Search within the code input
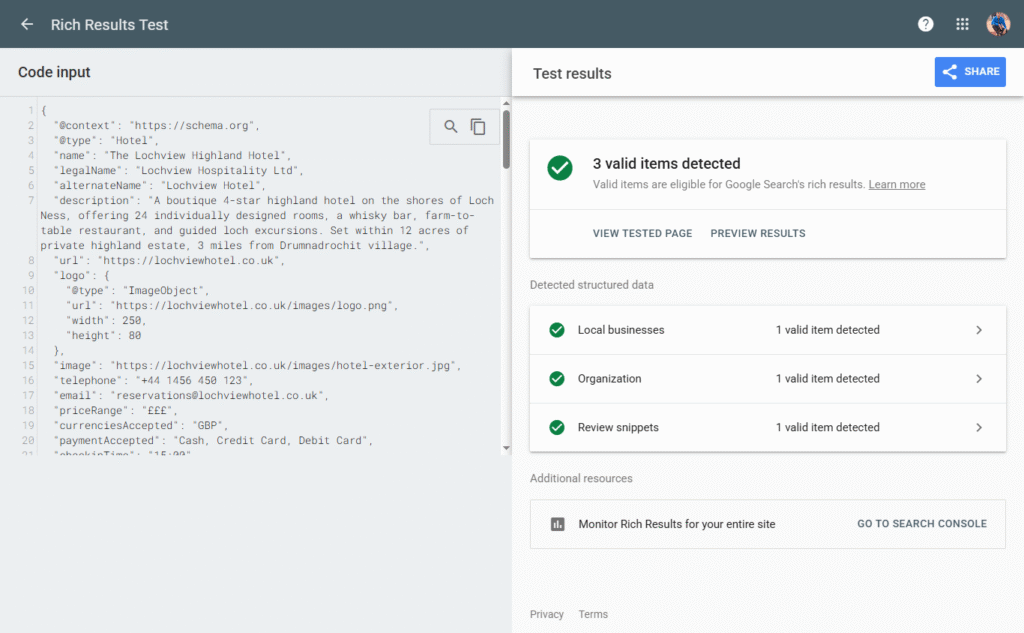The image size is (1024, 633). tap(451, 126)
